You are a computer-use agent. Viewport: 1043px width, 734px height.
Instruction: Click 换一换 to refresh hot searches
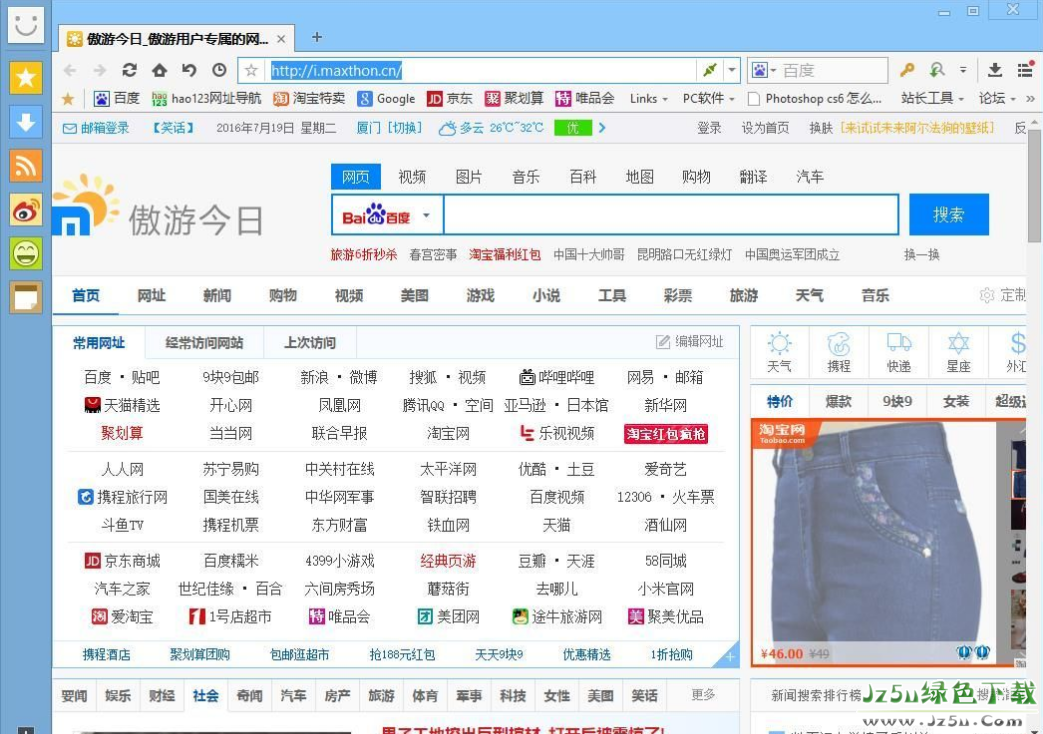922,255
